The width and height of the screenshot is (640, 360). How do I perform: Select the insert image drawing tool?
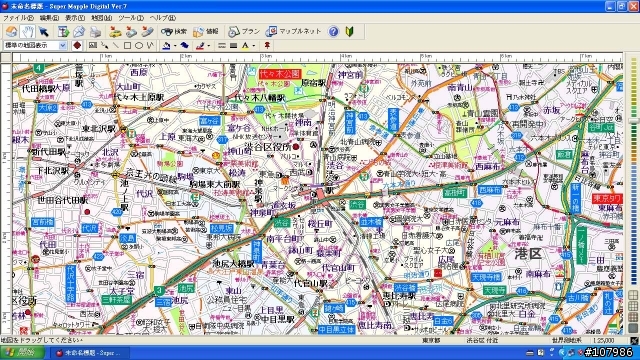(93, 45)
